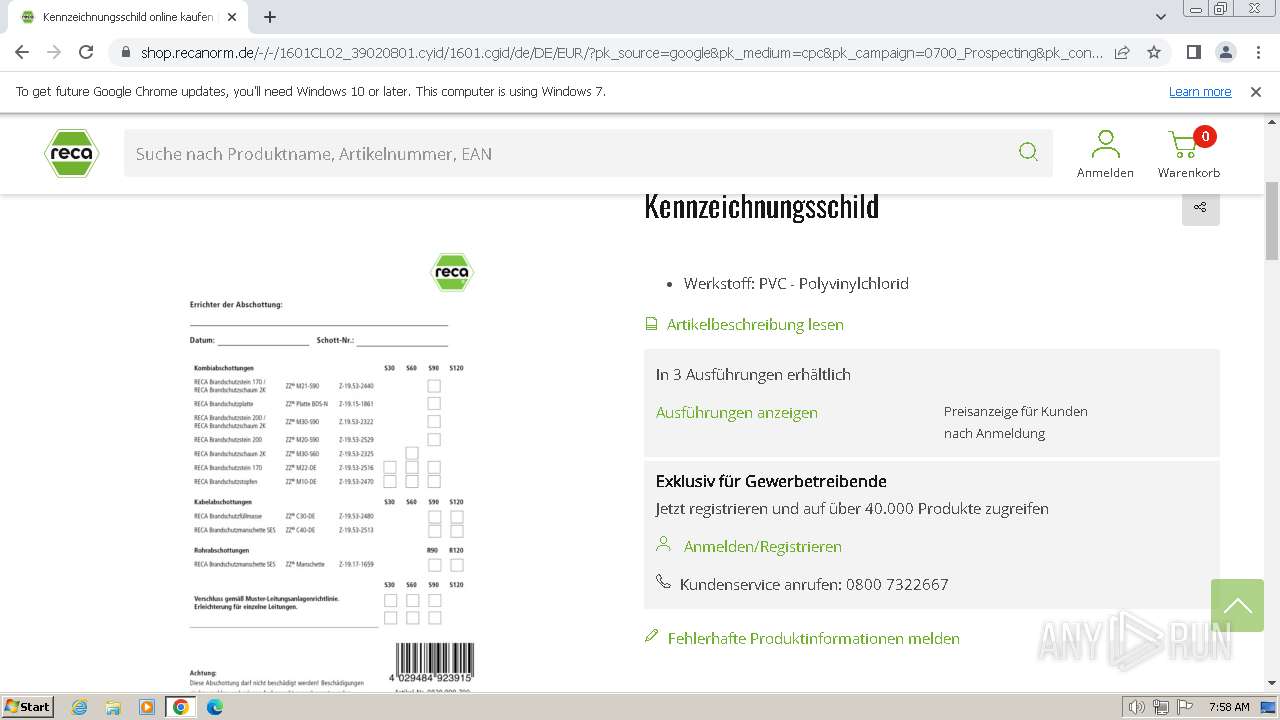Open the Warenkorb shopping cart
The width and height of the screenshot is (1280, 720).
tap(1189, 154)
